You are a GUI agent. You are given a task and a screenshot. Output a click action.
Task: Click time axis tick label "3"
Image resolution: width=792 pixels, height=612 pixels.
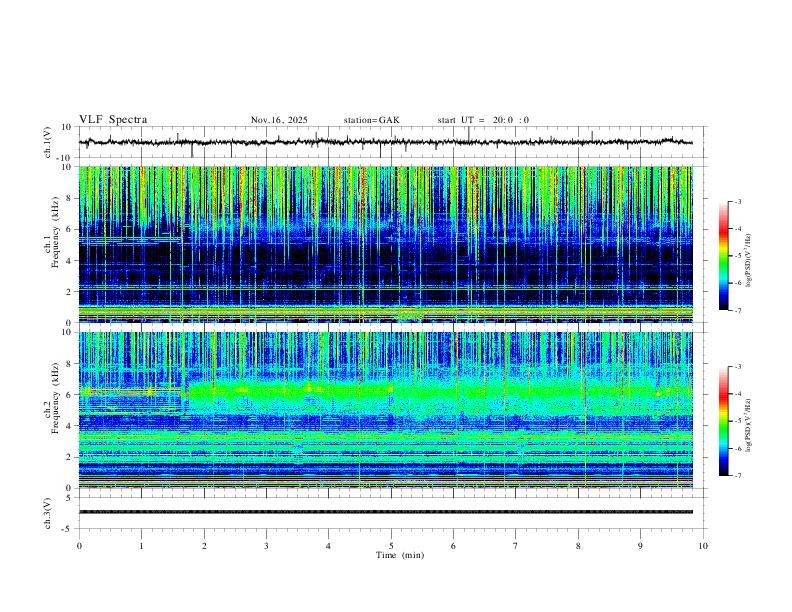click(x=266, y=546)
